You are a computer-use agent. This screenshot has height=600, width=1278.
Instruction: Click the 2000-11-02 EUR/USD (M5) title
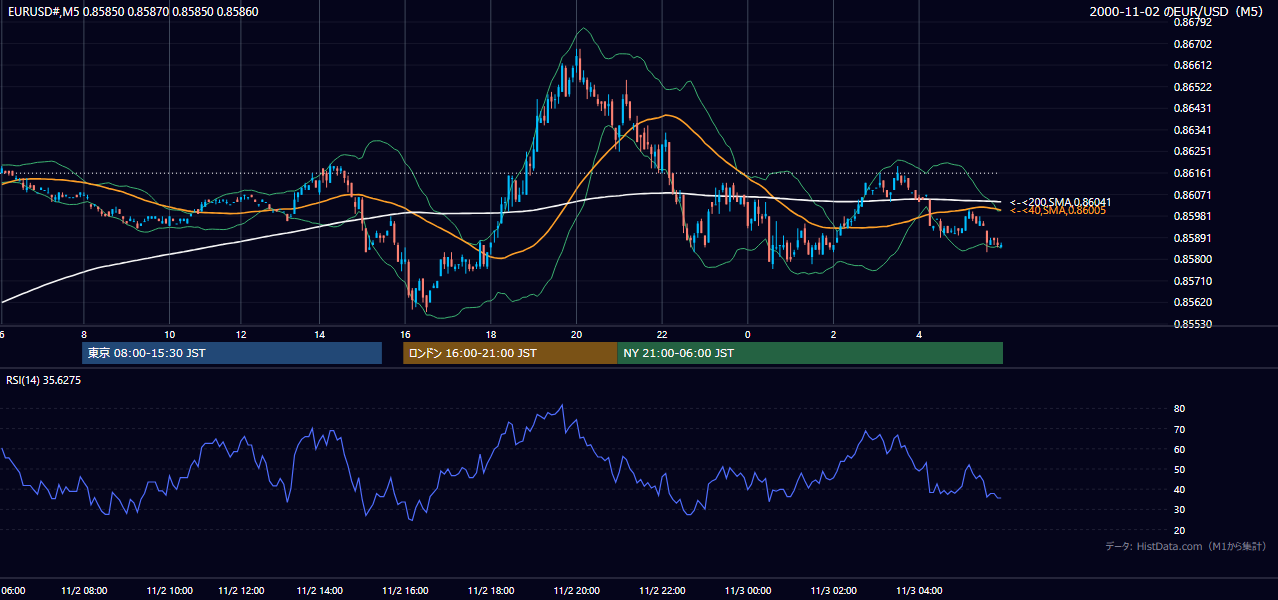1177,11
